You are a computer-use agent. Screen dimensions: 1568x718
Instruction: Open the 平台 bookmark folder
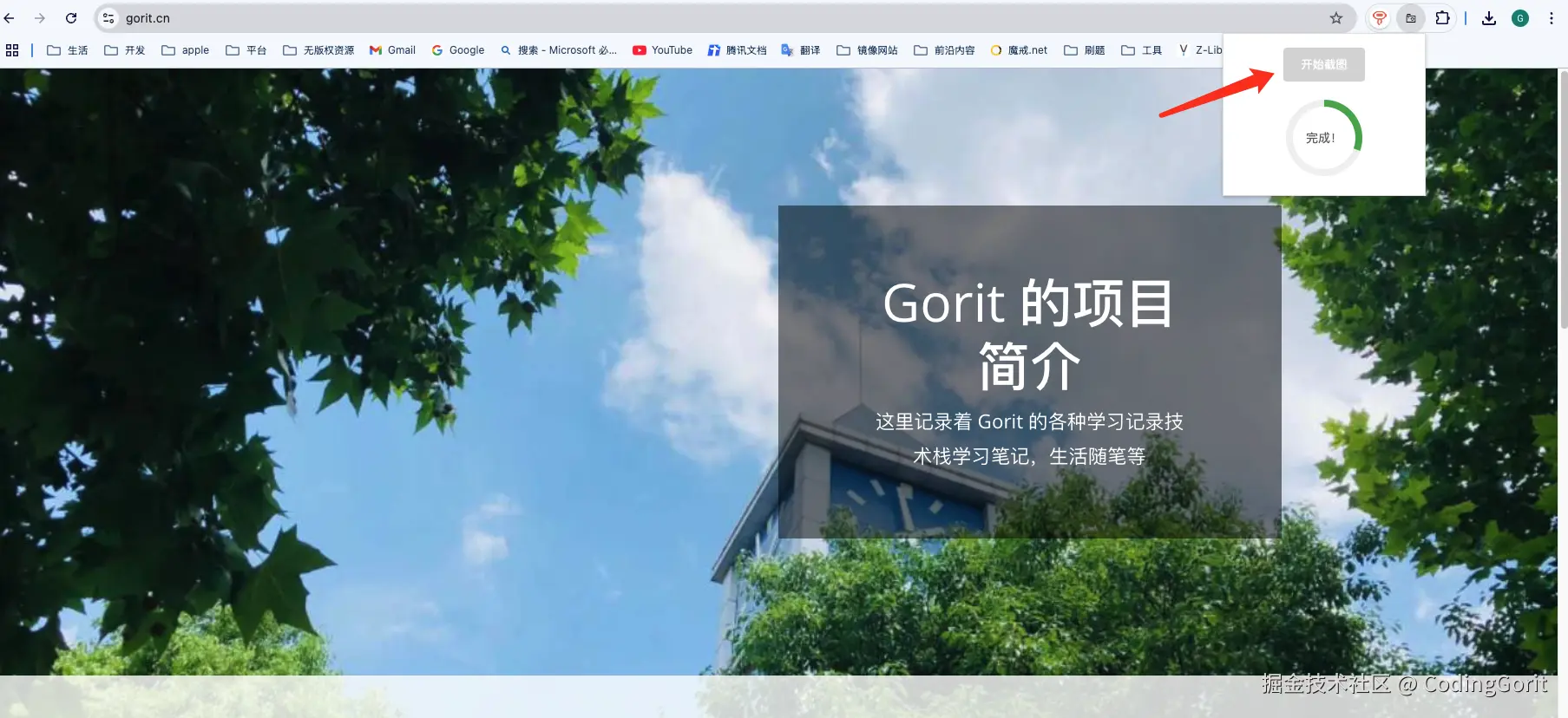tap(246, 50)
